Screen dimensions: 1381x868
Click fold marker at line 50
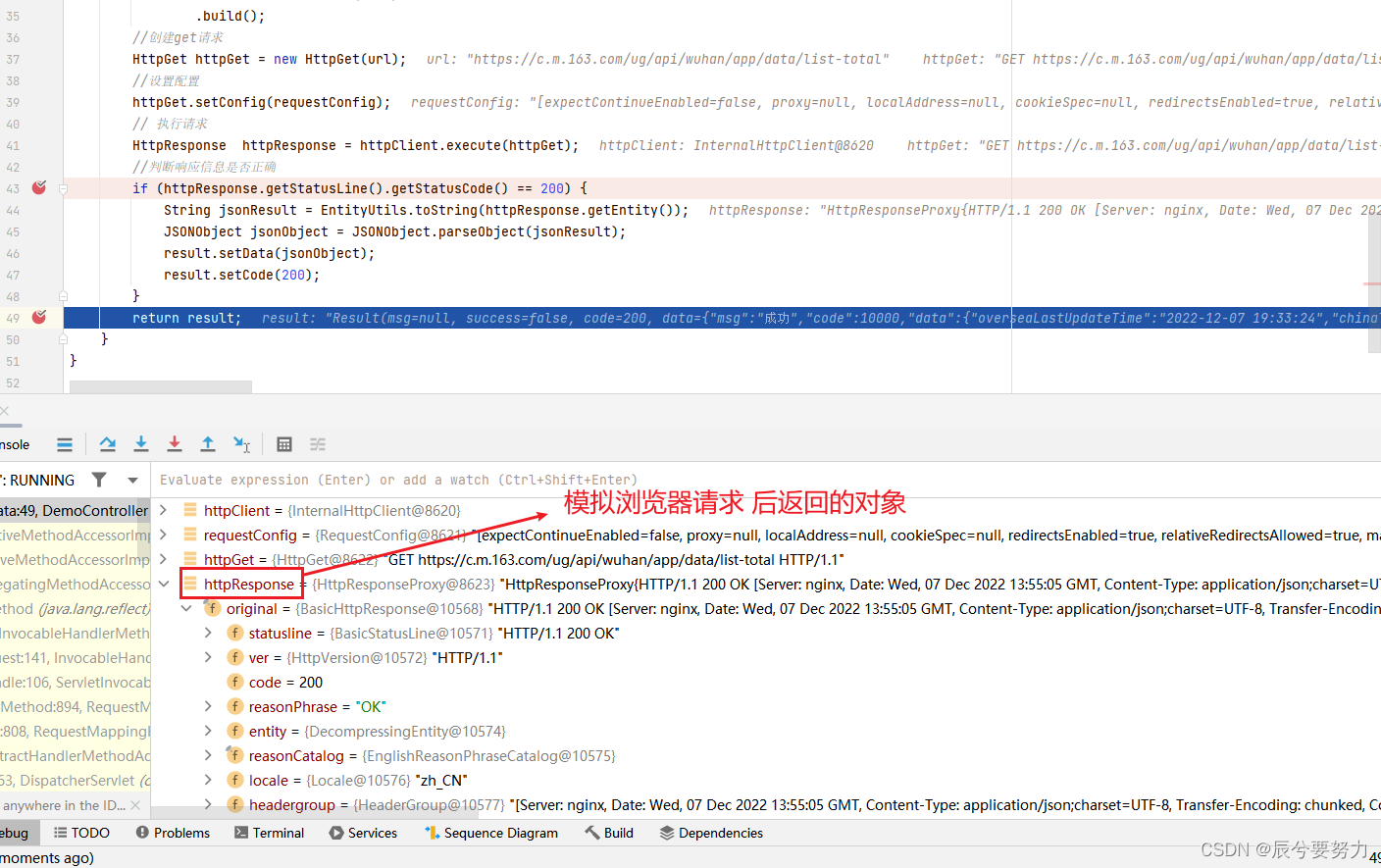(63, 338)
